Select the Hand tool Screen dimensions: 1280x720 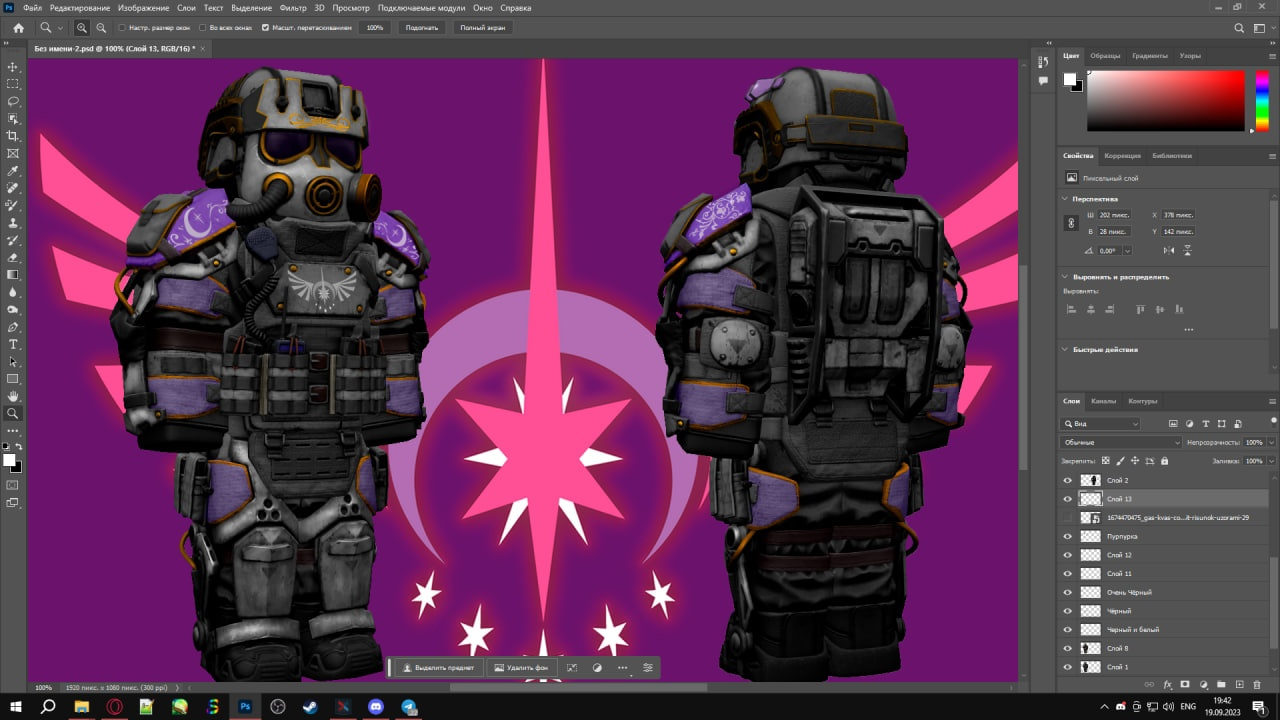pos(13,396)
